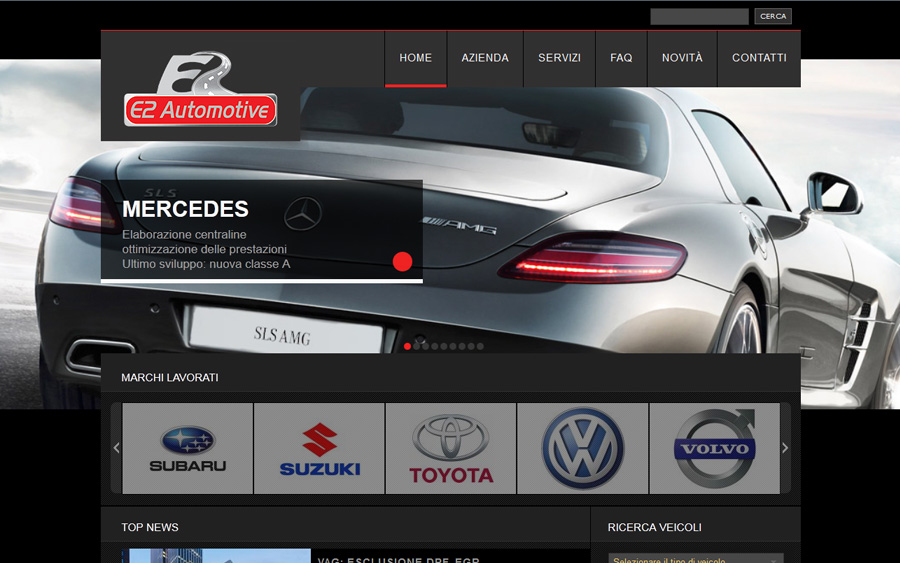Click the MARCHI LAVORATI heading
Screen dimensions: 900x563
[169, 378]
